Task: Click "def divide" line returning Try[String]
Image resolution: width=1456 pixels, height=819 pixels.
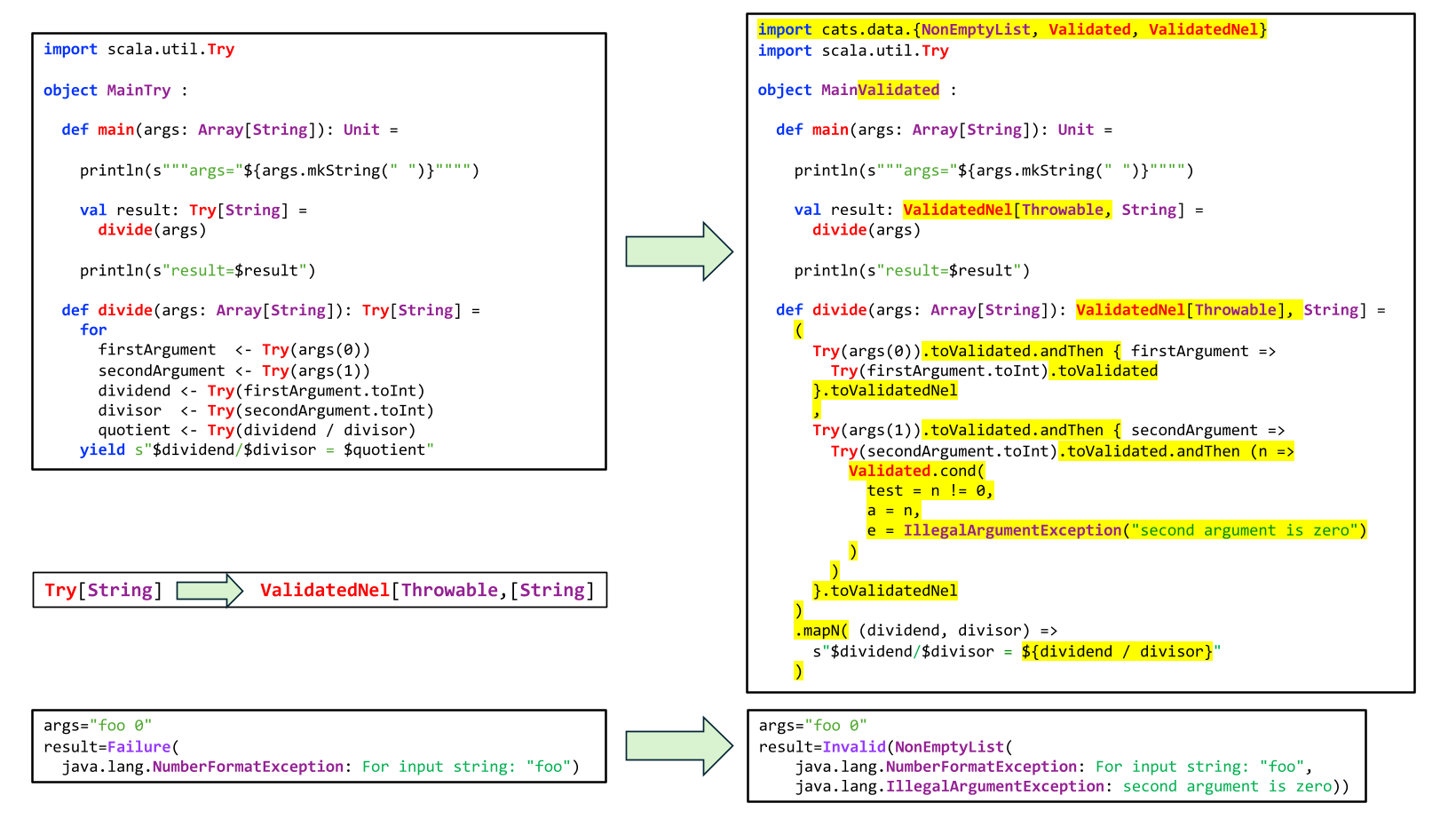Action: [x=271, y=310]
